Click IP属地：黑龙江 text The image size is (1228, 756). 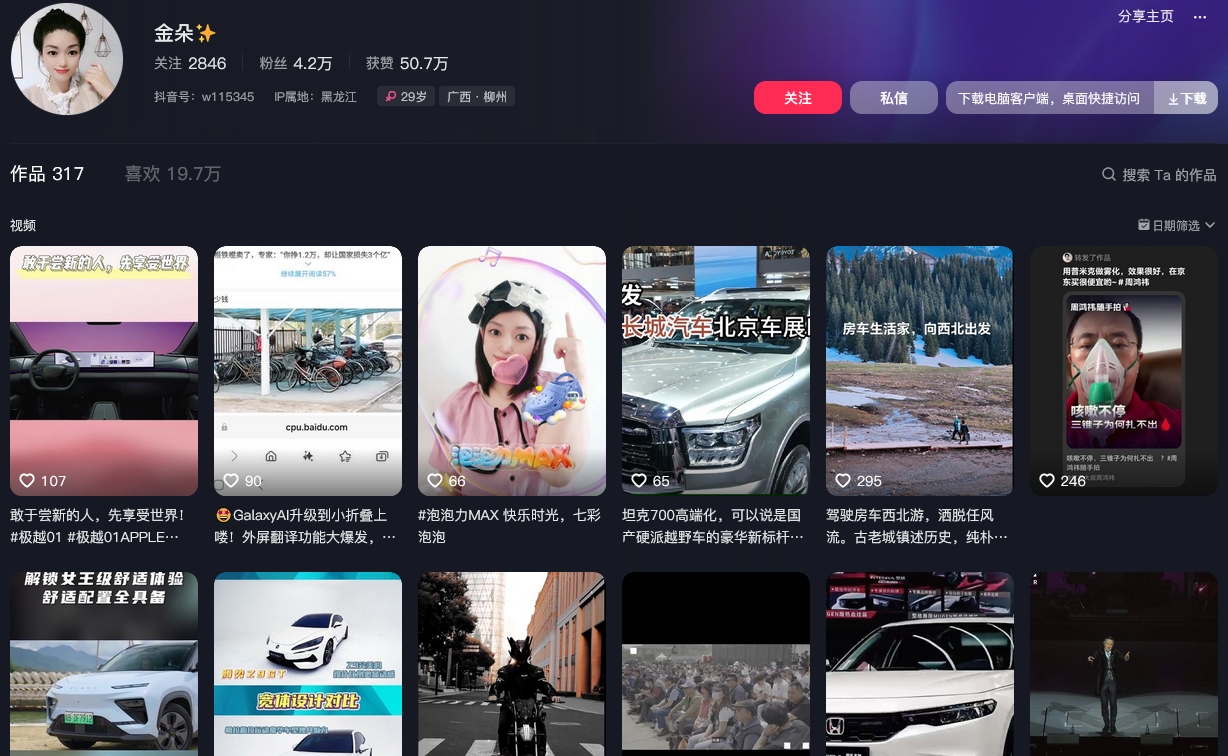(315, 97)
